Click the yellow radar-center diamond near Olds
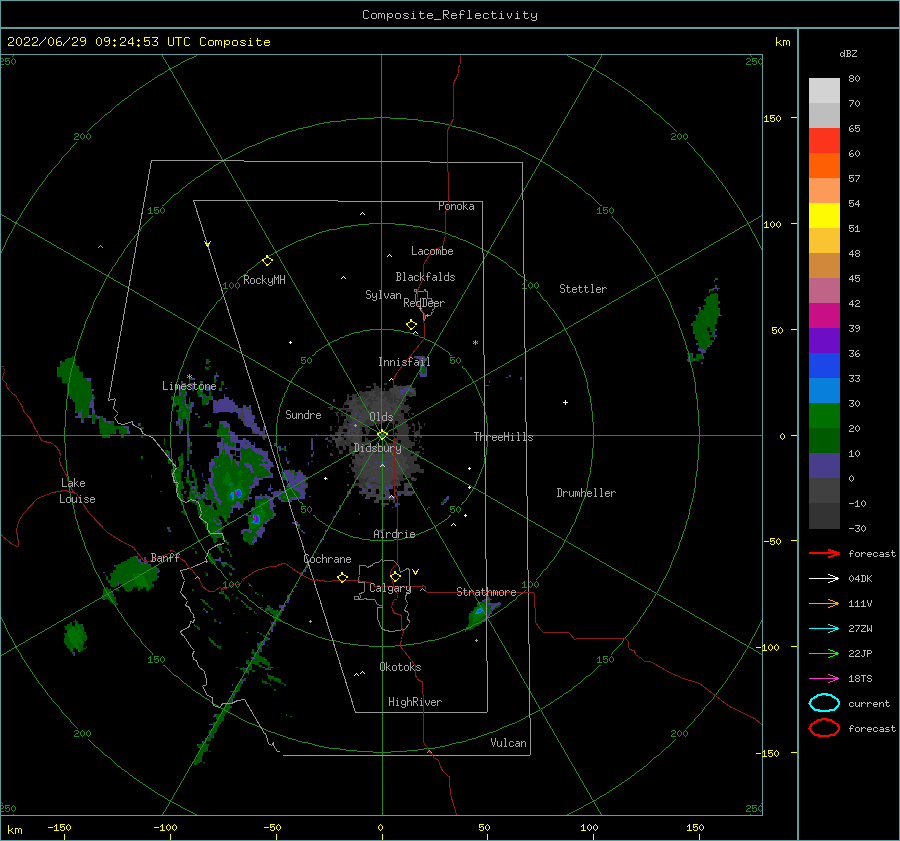Screen dimensions: 900x841 click(382, 435)
